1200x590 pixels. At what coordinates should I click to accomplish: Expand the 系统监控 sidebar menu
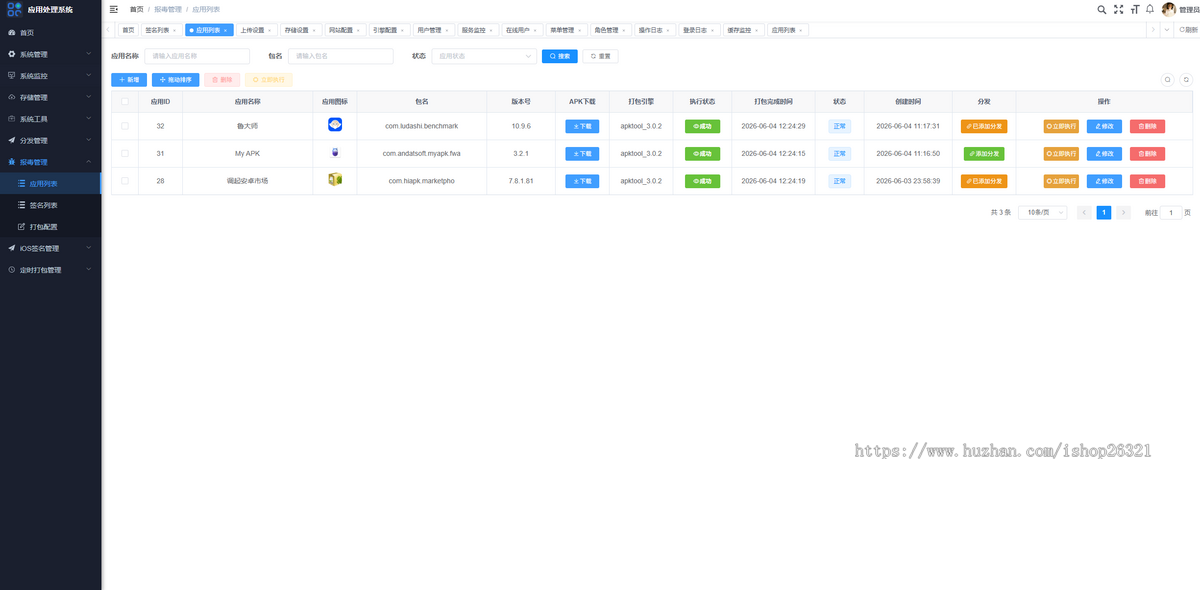point(50,76)
